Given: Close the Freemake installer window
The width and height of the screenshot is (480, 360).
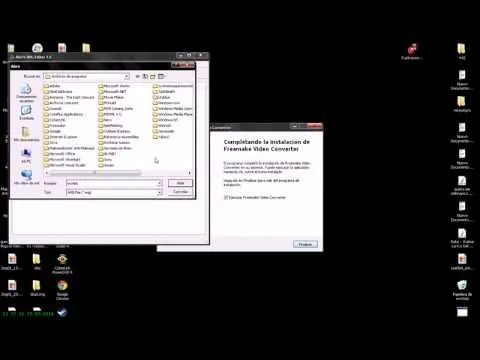Looking at the screenshot, I should [x=315, y=126].
